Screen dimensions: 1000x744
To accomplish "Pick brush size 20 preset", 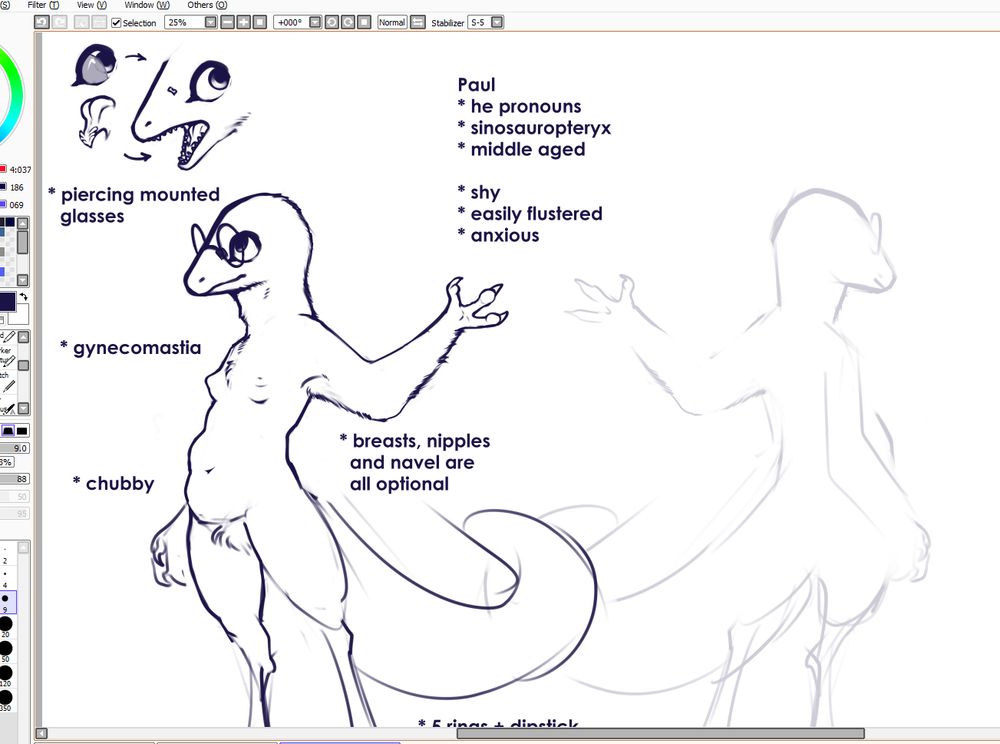I will 6,627.
